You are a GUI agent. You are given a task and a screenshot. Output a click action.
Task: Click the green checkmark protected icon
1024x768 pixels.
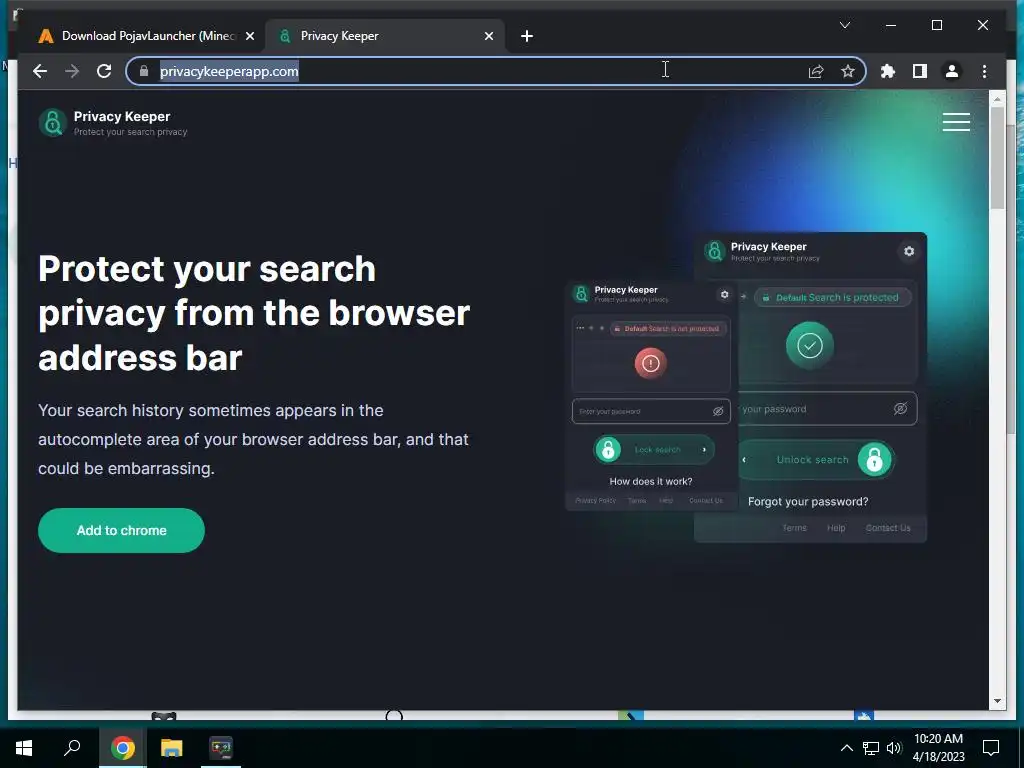pyautogui.click(x=810, y=345)
